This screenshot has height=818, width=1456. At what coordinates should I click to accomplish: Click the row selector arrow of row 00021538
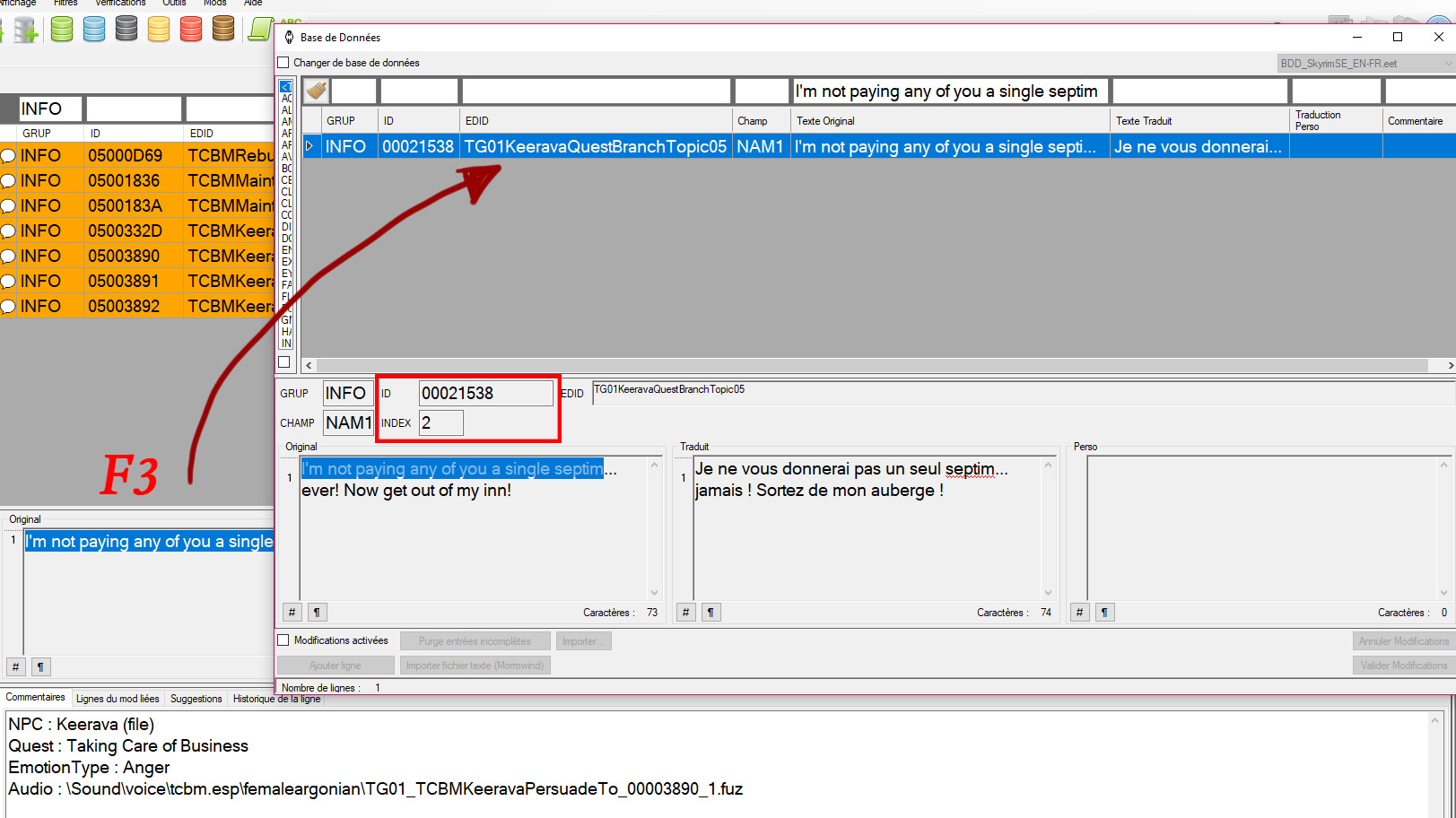coord(310,146)
